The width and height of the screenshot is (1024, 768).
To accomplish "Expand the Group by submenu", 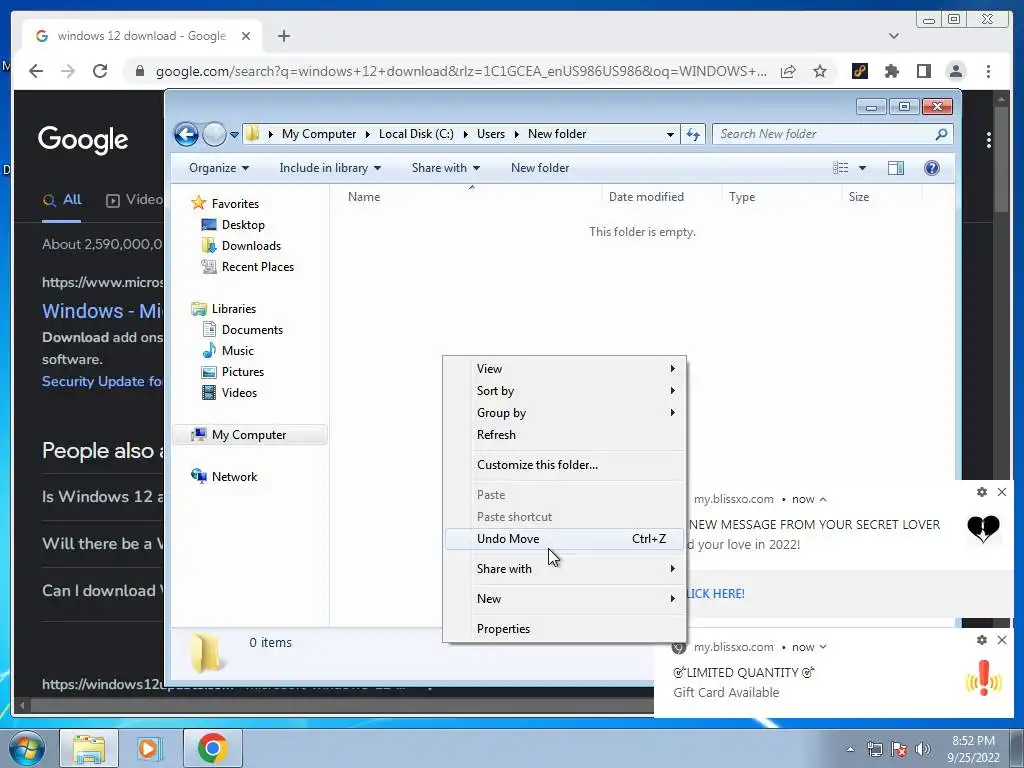I will click(564, 413).
